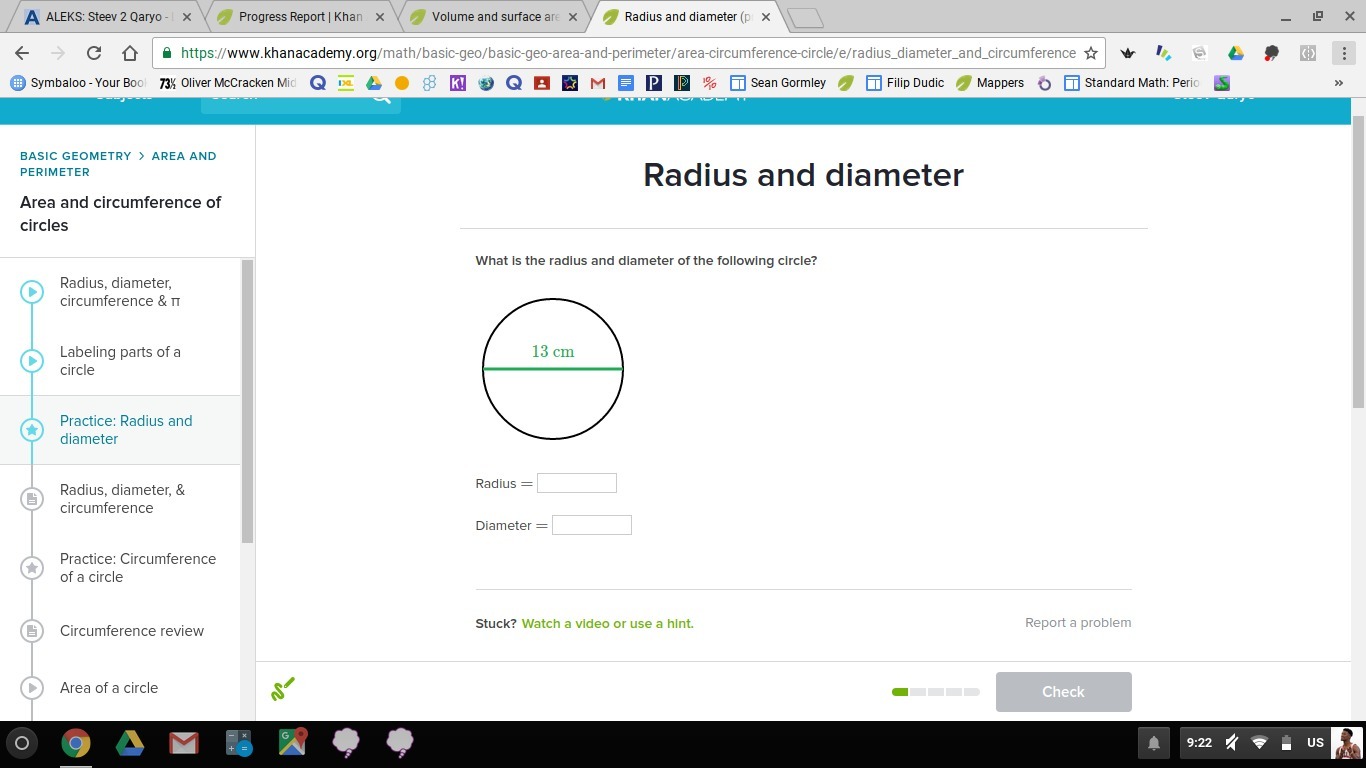This screenshot has width=1366, height=768.
Task: Click the main page vertical scrollbar
Action: coord(1358,262)
